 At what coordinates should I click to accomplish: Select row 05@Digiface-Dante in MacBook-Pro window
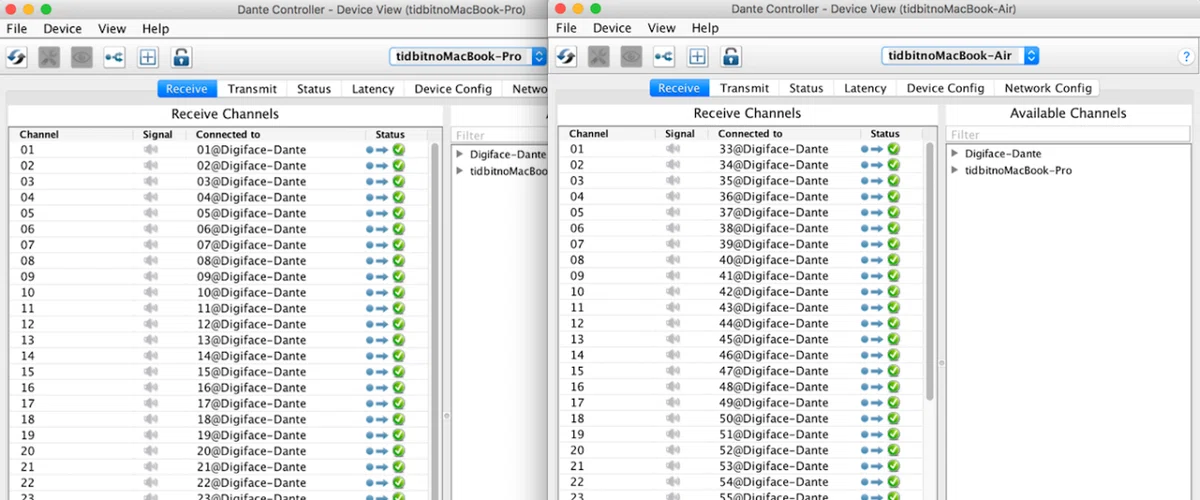[x=220, y=213]
